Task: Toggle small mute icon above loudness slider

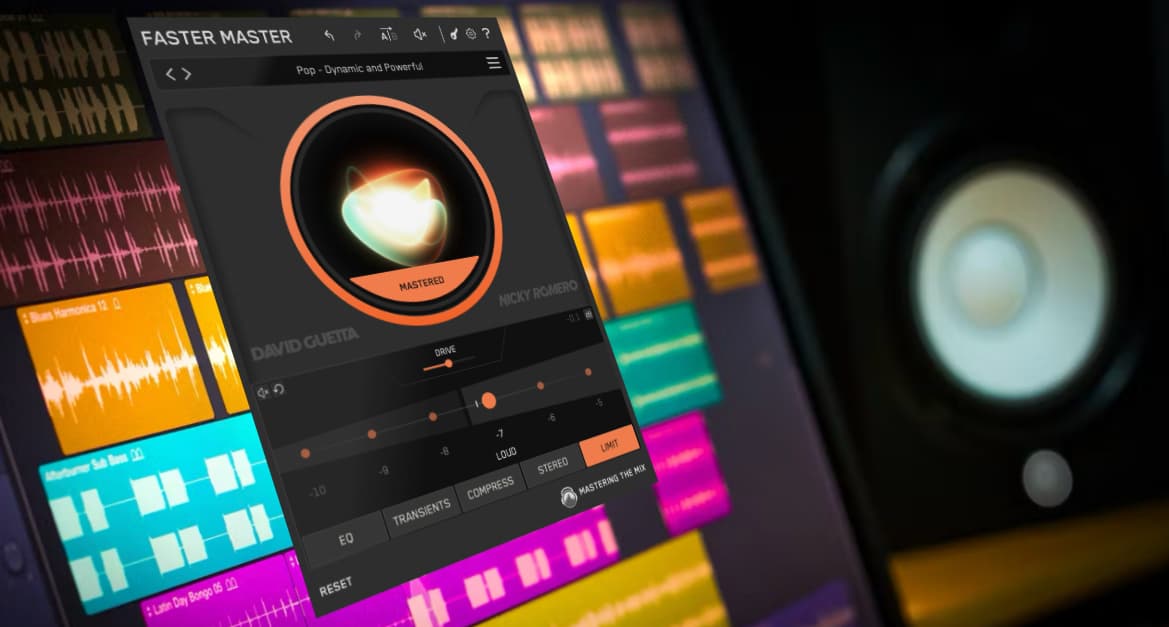Action: click(x=263, y=391)
